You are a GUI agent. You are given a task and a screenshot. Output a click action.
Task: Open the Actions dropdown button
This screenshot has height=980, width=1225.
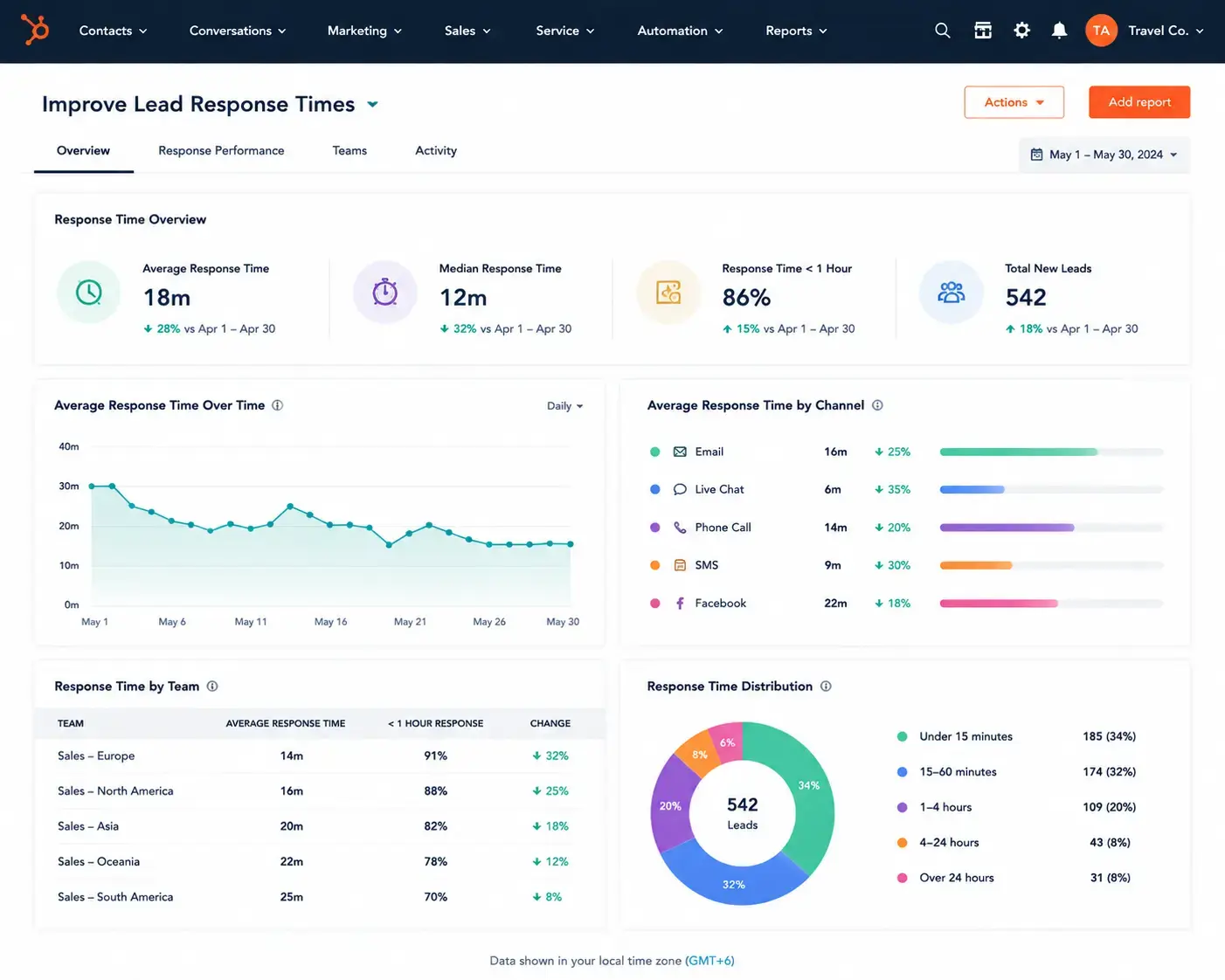(x=1014, y=102)
